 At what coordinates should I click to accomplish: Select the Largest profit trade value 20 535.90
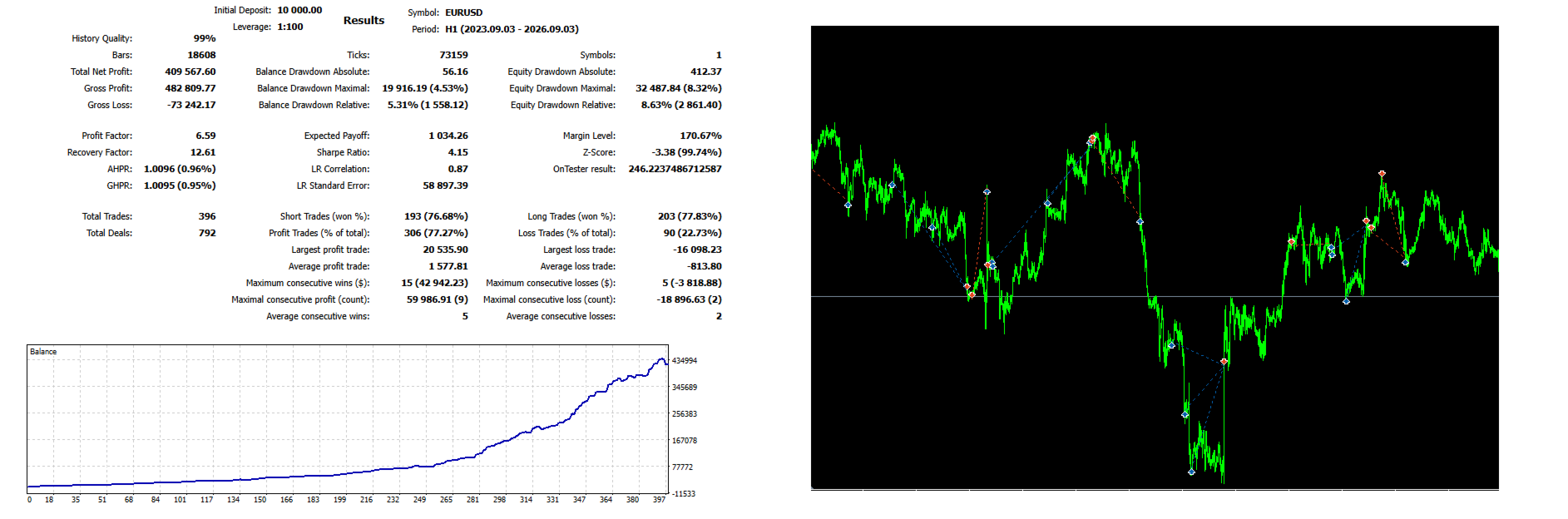click(x=445, y=250)
